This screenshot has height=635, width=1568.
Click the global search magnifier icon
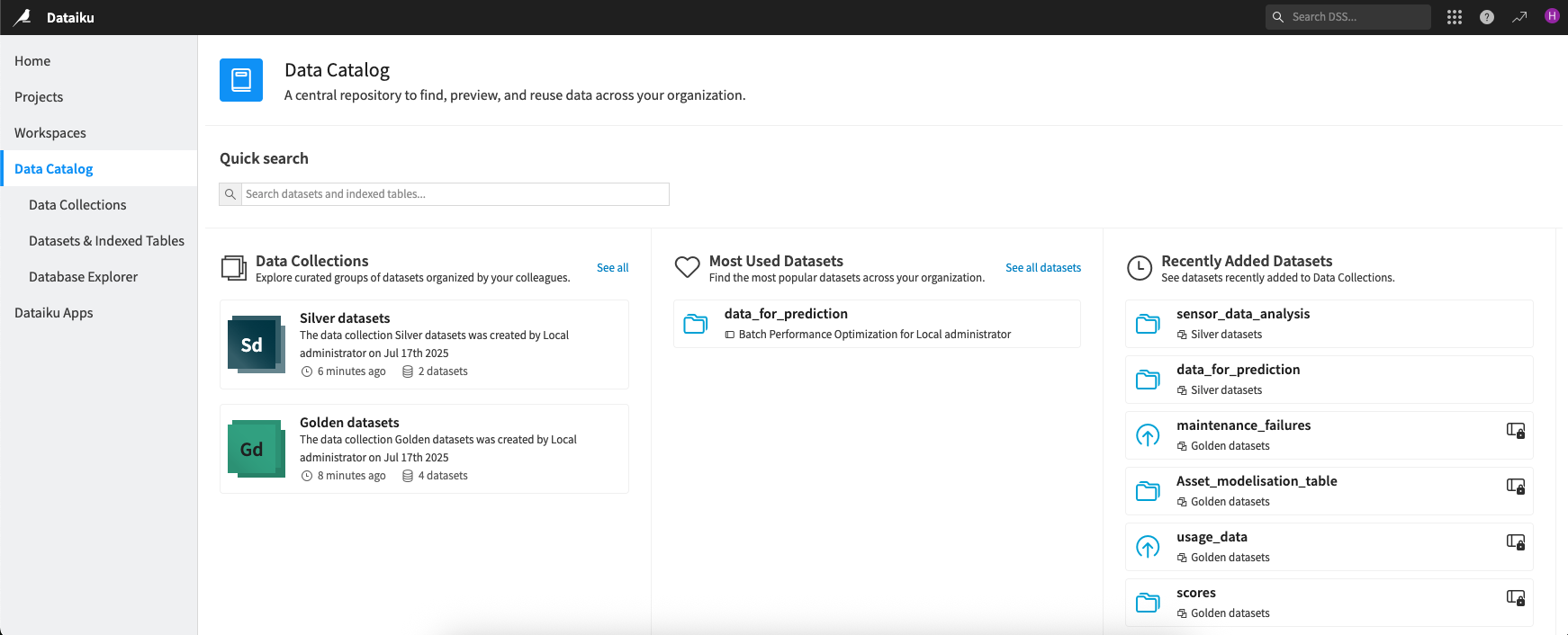(1278, 17)
